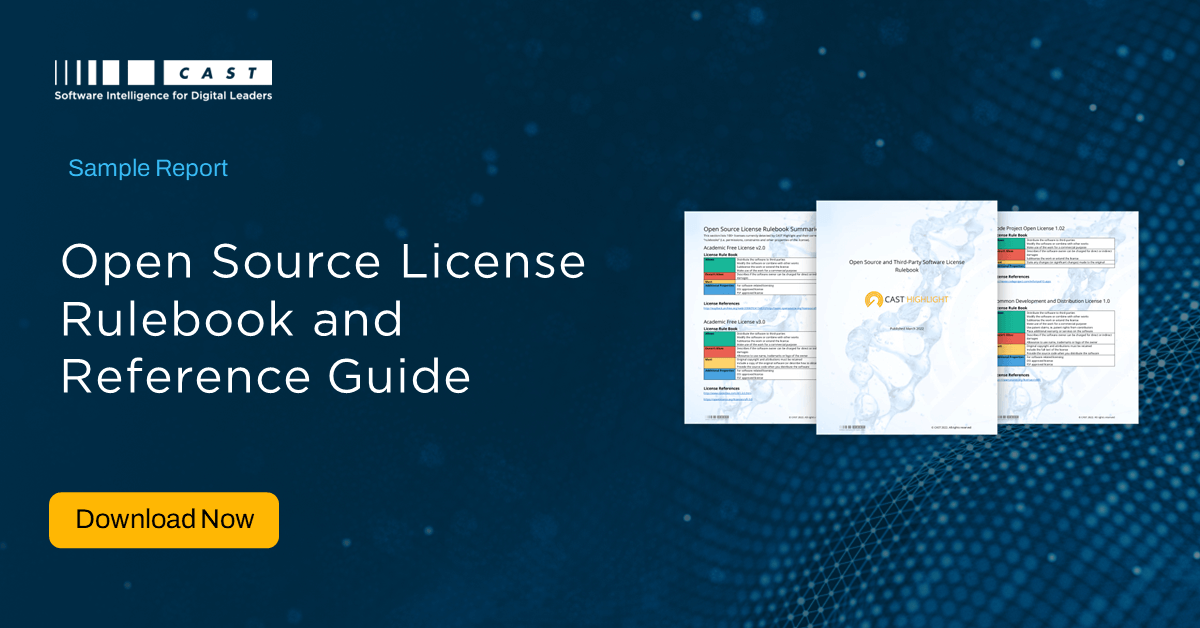This screenshot has height=628, width=1200.
Task: Click the CAST Highlight logo on cover page
Action: pyautogui.click(x=907, y=298)
